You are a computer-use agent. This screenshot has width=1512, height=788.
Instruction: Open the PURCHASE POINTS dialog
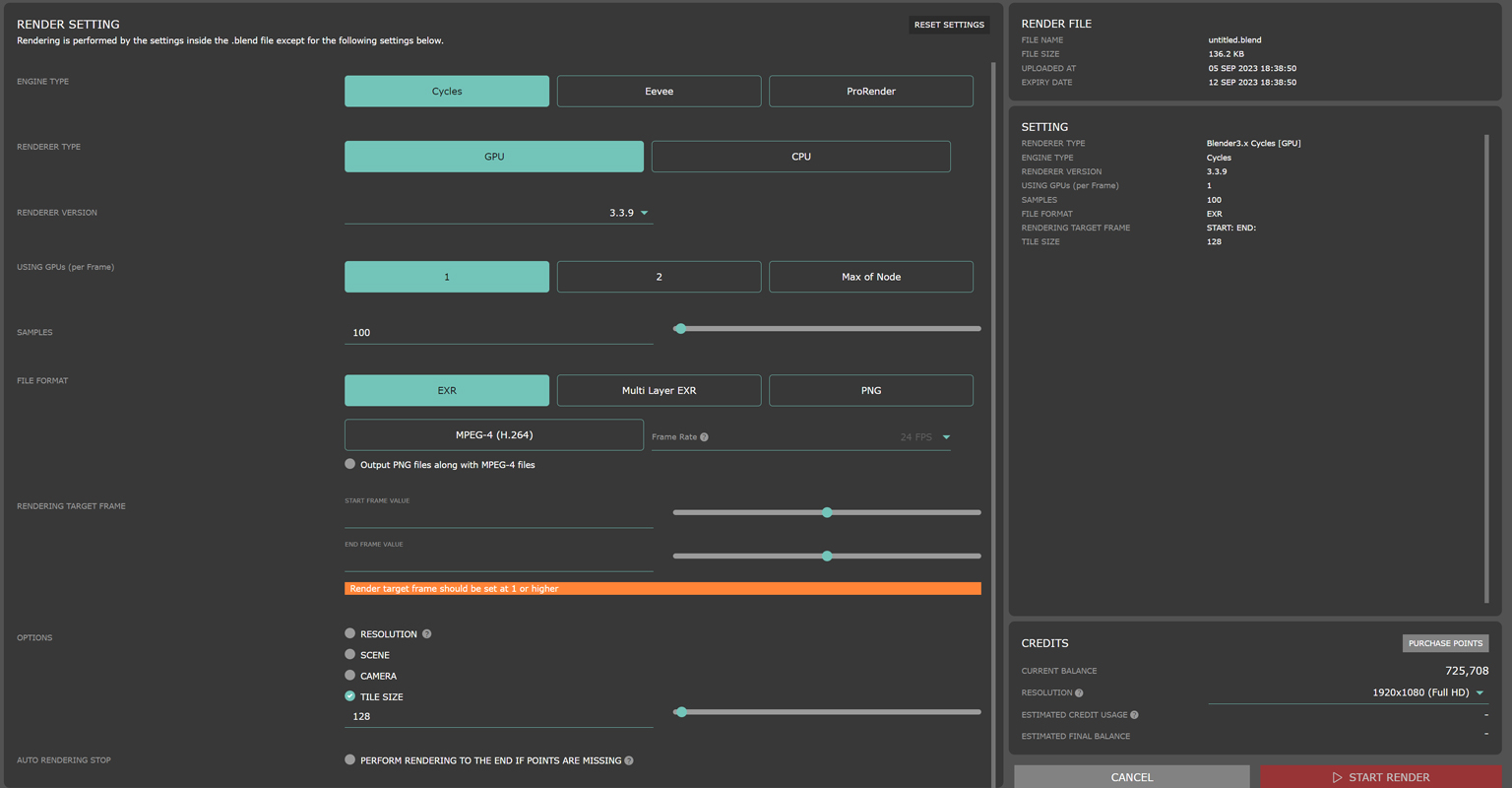pyautogui.click(x=1445, y=643)
